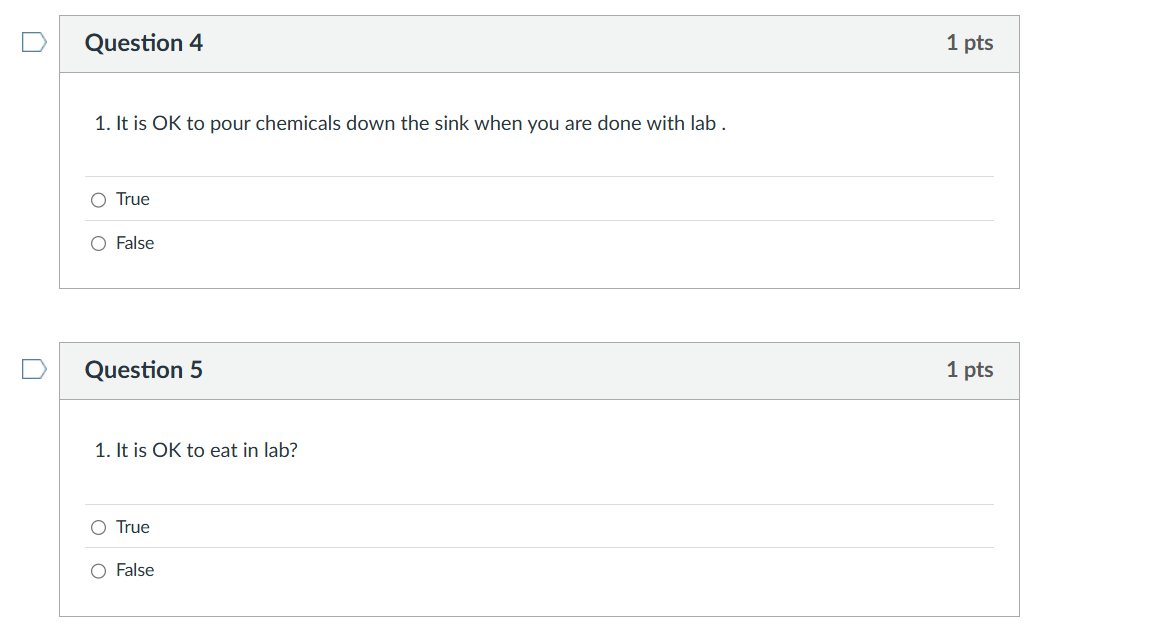The image size is (1168, 643).
Task: Click the "Question 5" heading title
Action: tap(144, 370)
